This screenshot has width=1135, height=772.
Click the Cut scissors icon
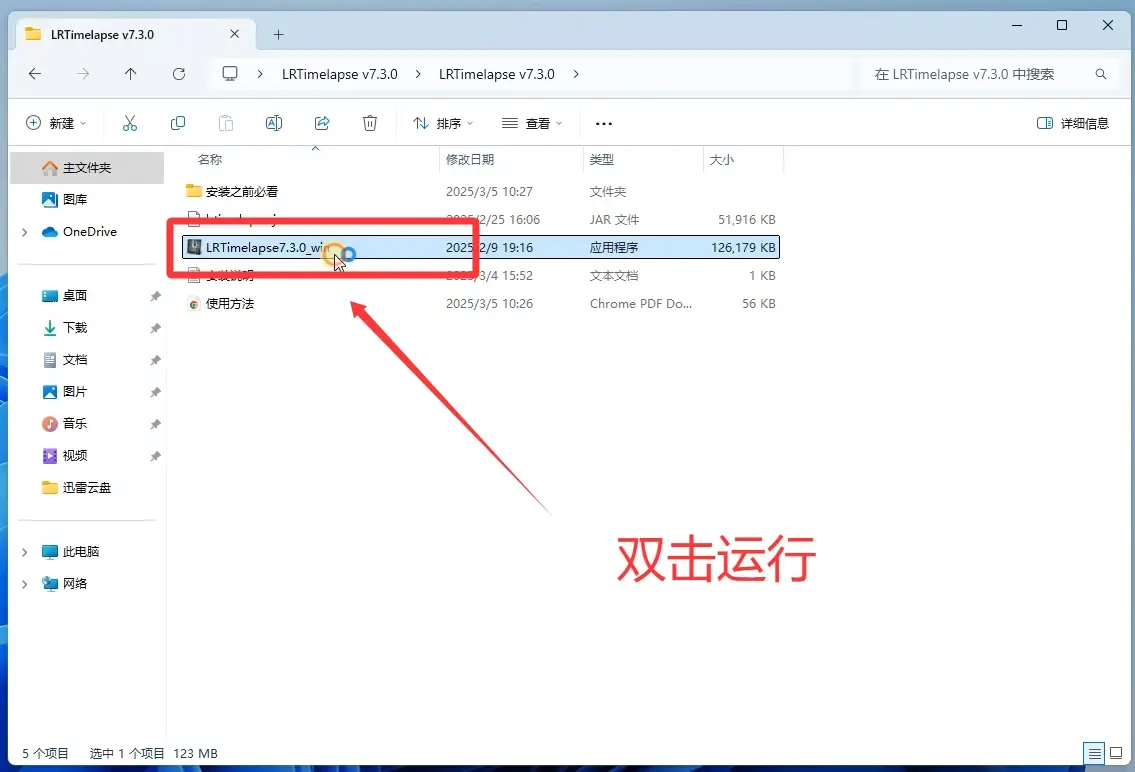tap(130, 123)
